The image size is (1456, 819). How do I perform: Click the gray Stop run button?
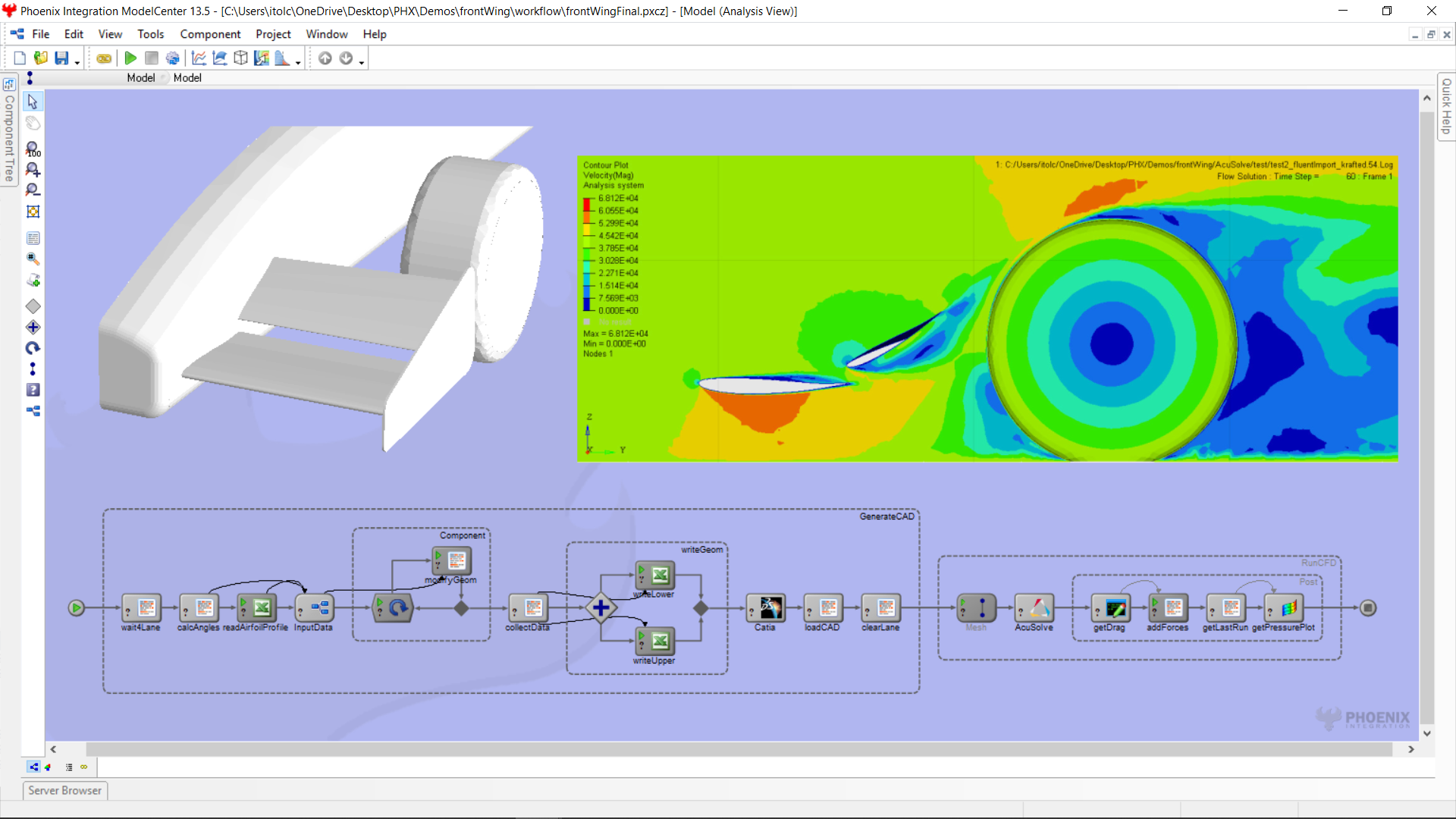tap(152, 58)
